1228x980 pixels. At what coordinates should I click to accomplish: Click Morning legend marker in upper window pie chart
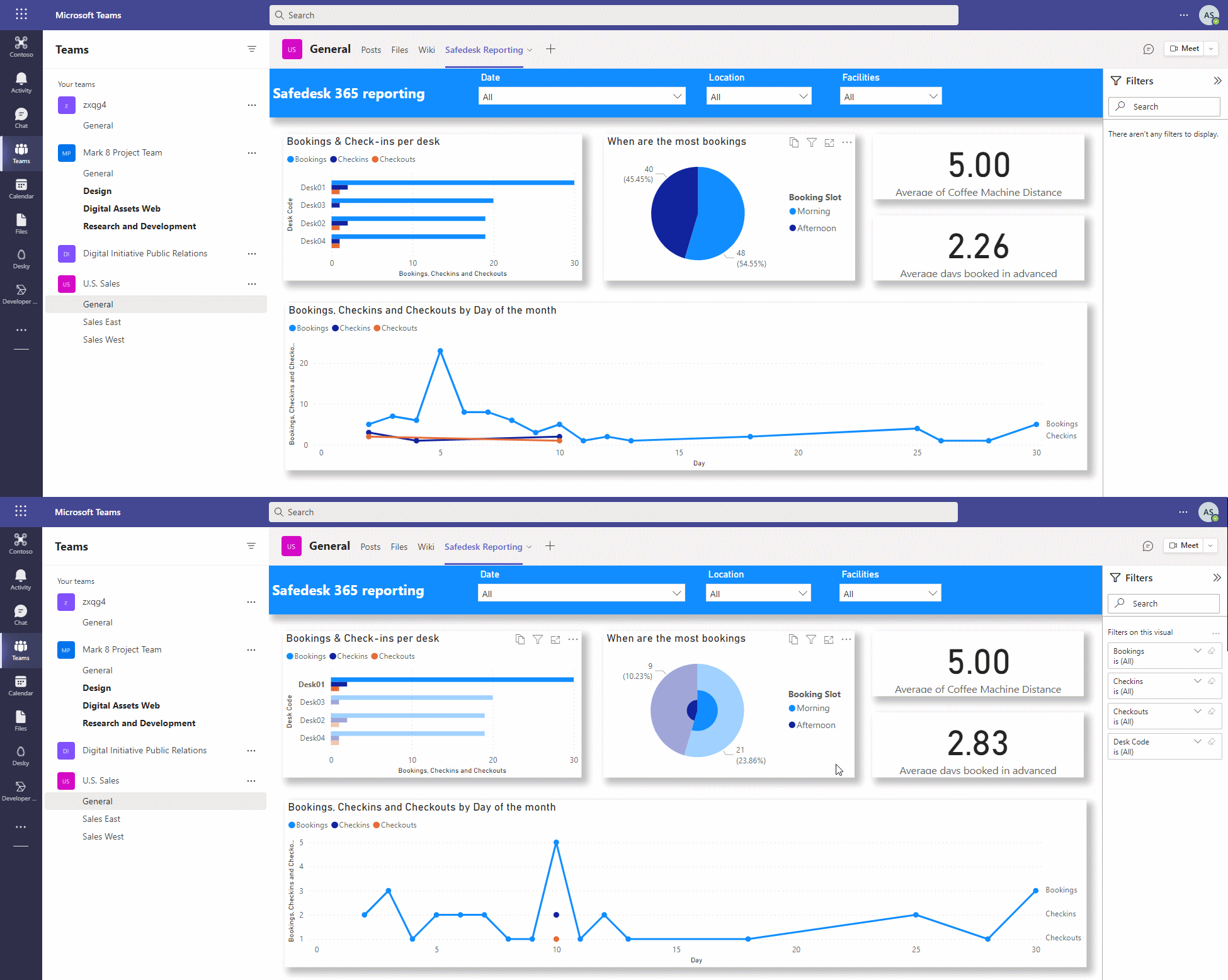[792, 212]
